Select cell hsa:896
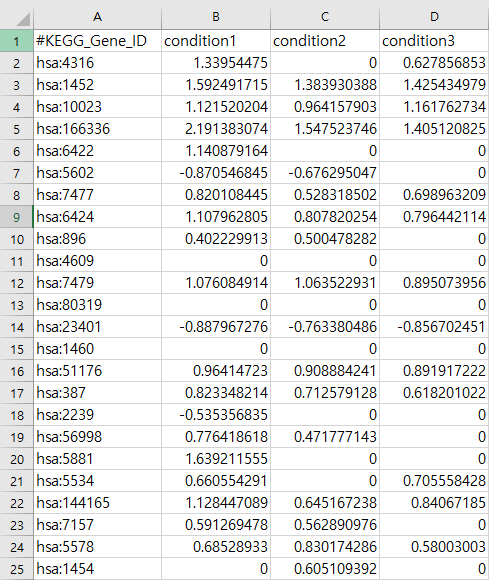This screenshot has width=489, height=580. pos(97,239)
